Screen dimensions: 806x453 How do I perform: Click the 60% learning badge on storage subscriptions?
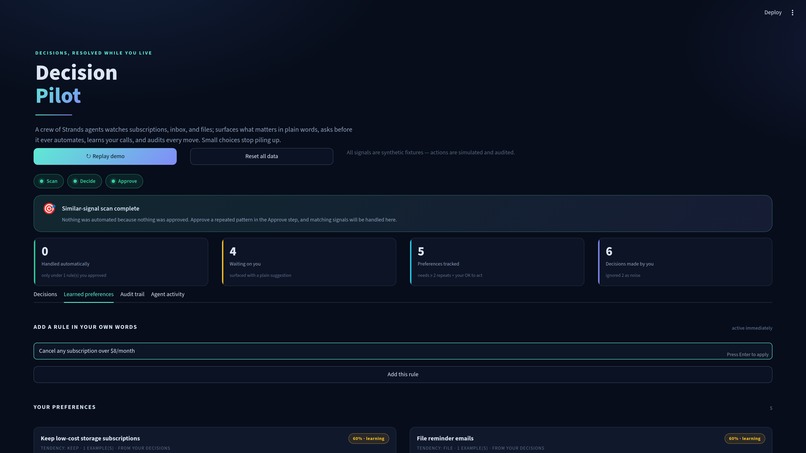pyautogui.click(x=369, y=439)
